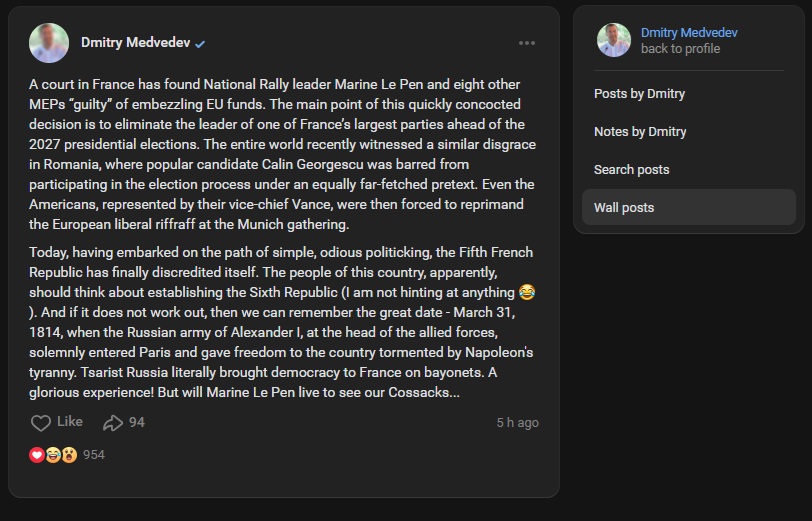Select the Wall posts tab
Screen dimensions: 812x521
(x=624, y=208)
